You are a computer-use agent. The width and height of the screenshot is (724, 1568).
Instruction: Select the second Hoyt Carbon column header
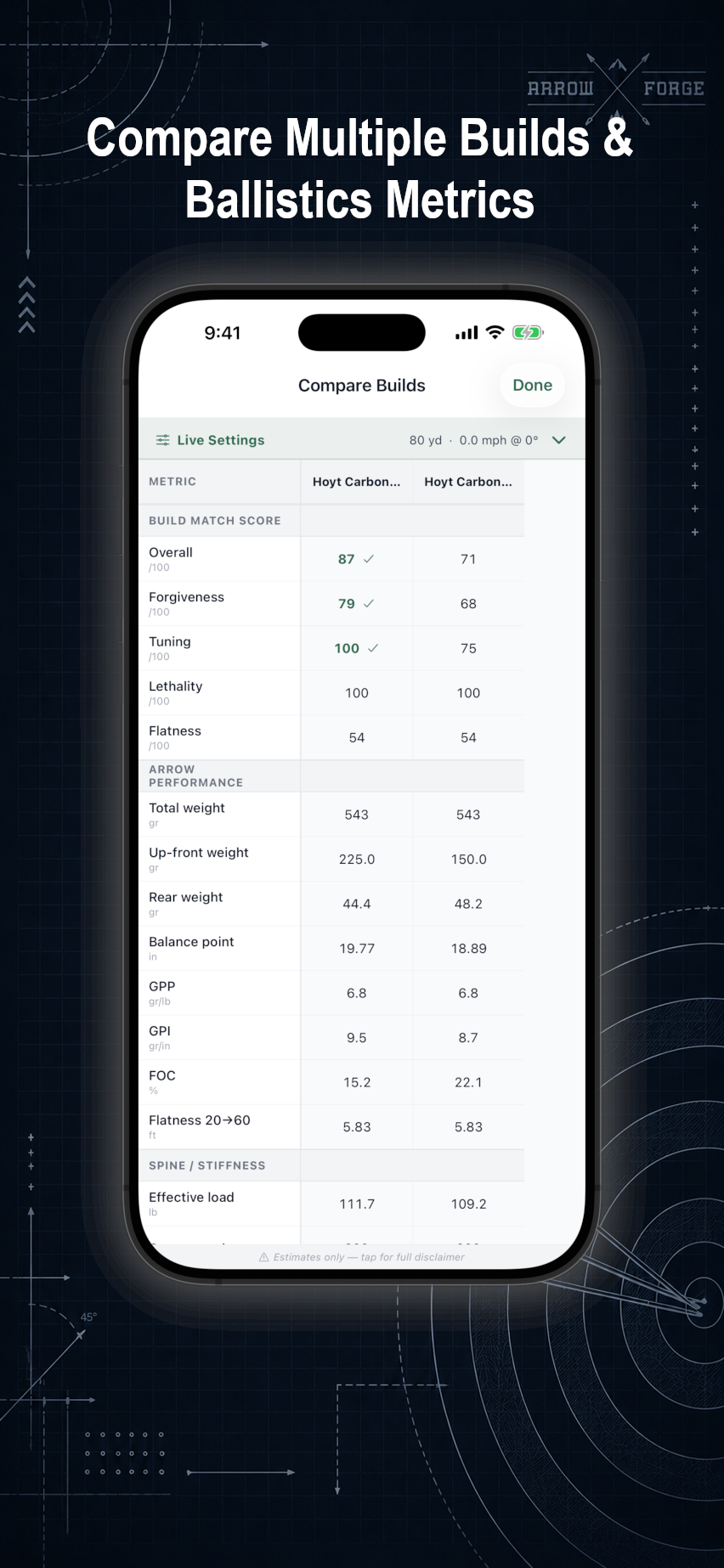point(468,482)
